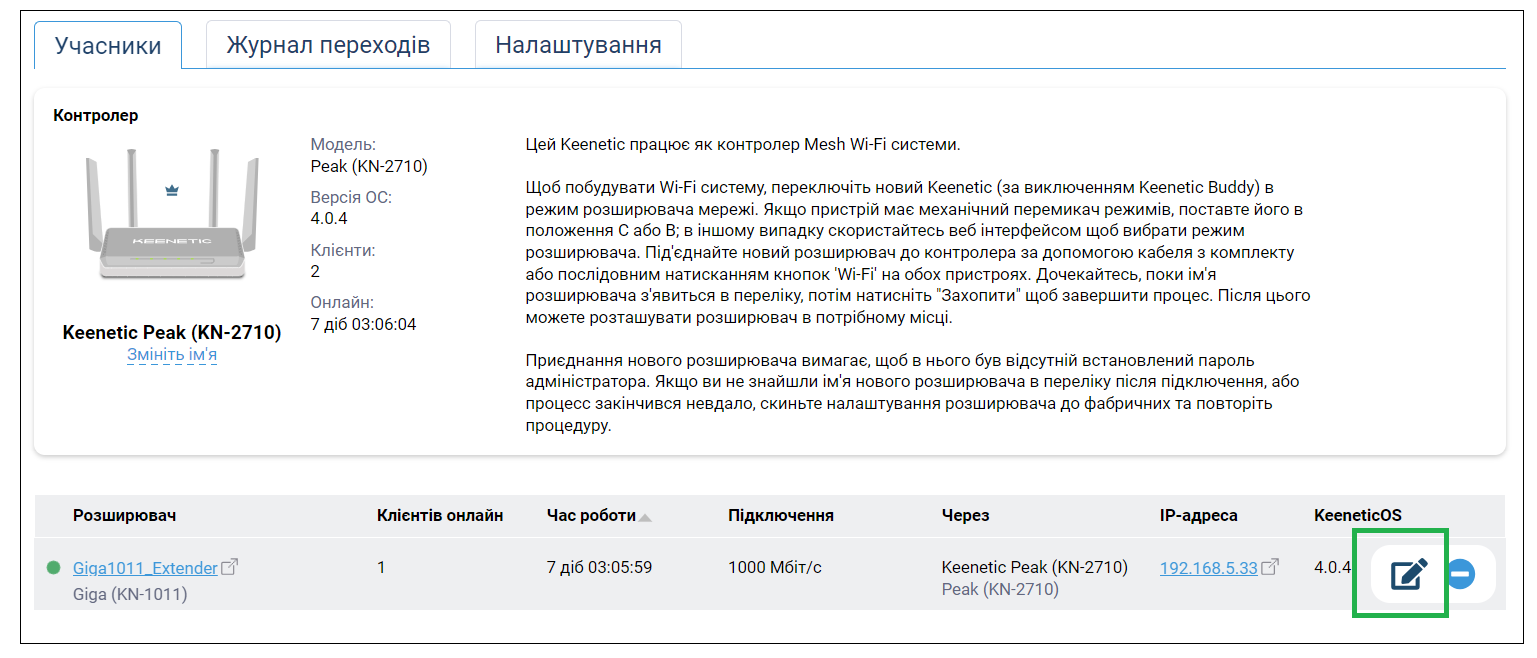1537x658 pixels.
Task: Click the Версія ОС label
Action: click(x=351, y=198)
